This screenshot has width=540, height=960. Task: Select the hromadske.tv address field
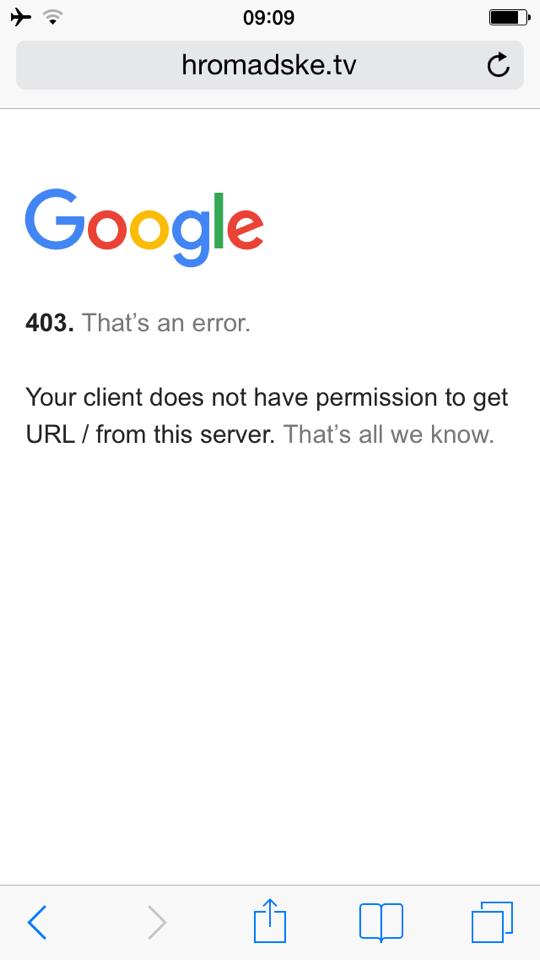269,65
